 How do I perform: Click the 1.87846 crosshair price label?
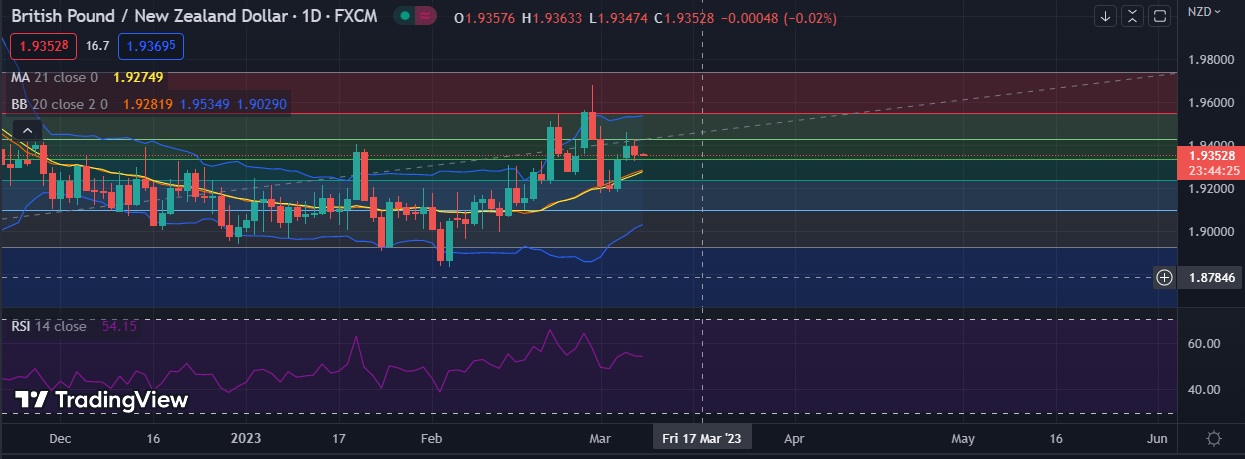[1210, 278]
